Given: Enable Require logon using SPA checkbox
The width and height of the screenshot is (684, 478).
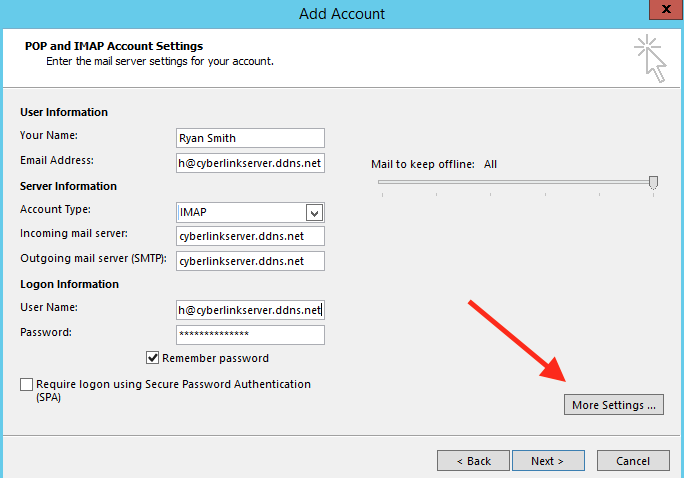Looking at the screenshot, I should (26, 384).
